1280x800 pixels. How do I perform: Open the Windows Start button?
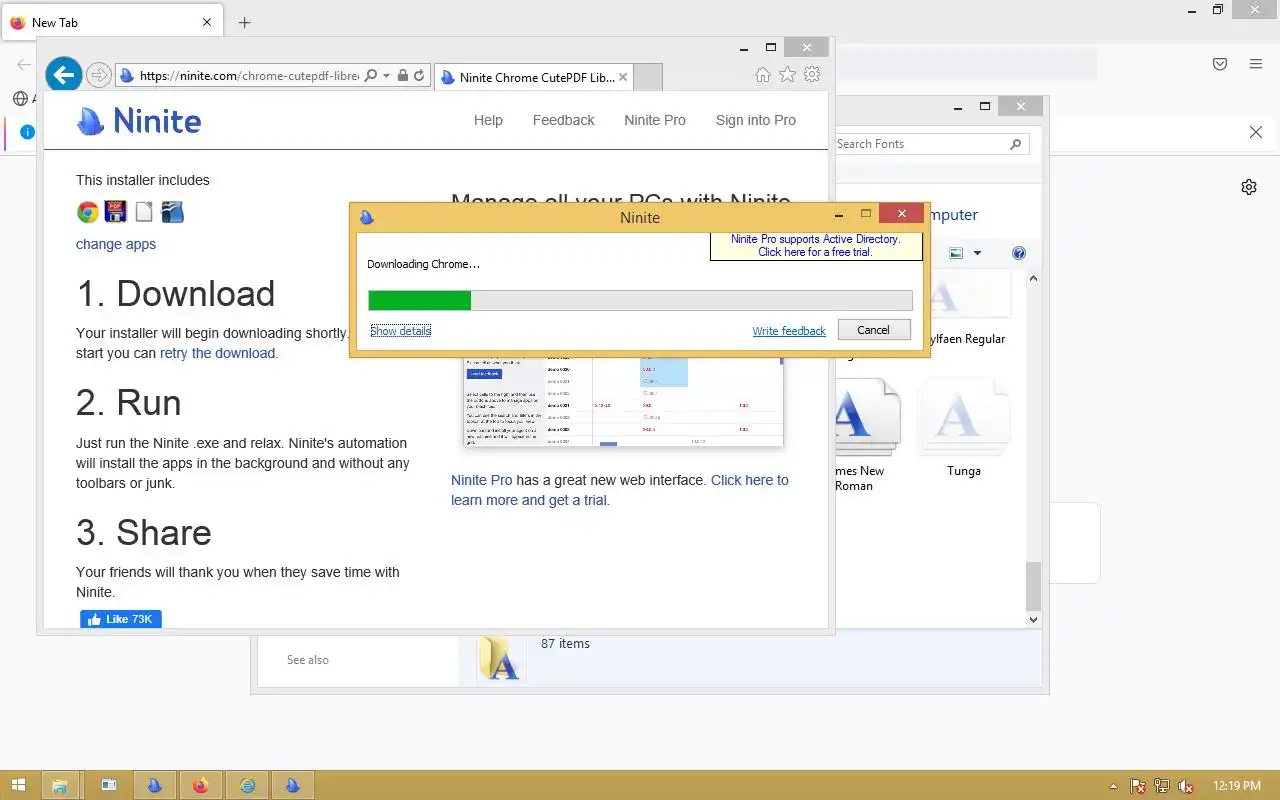(18, 786)
